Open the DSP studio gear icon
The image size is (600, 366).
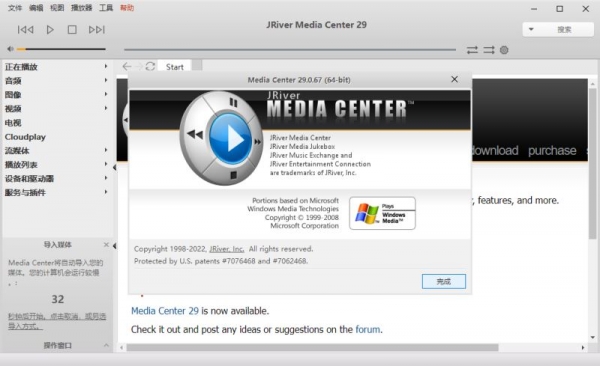(x=504, y=50)
